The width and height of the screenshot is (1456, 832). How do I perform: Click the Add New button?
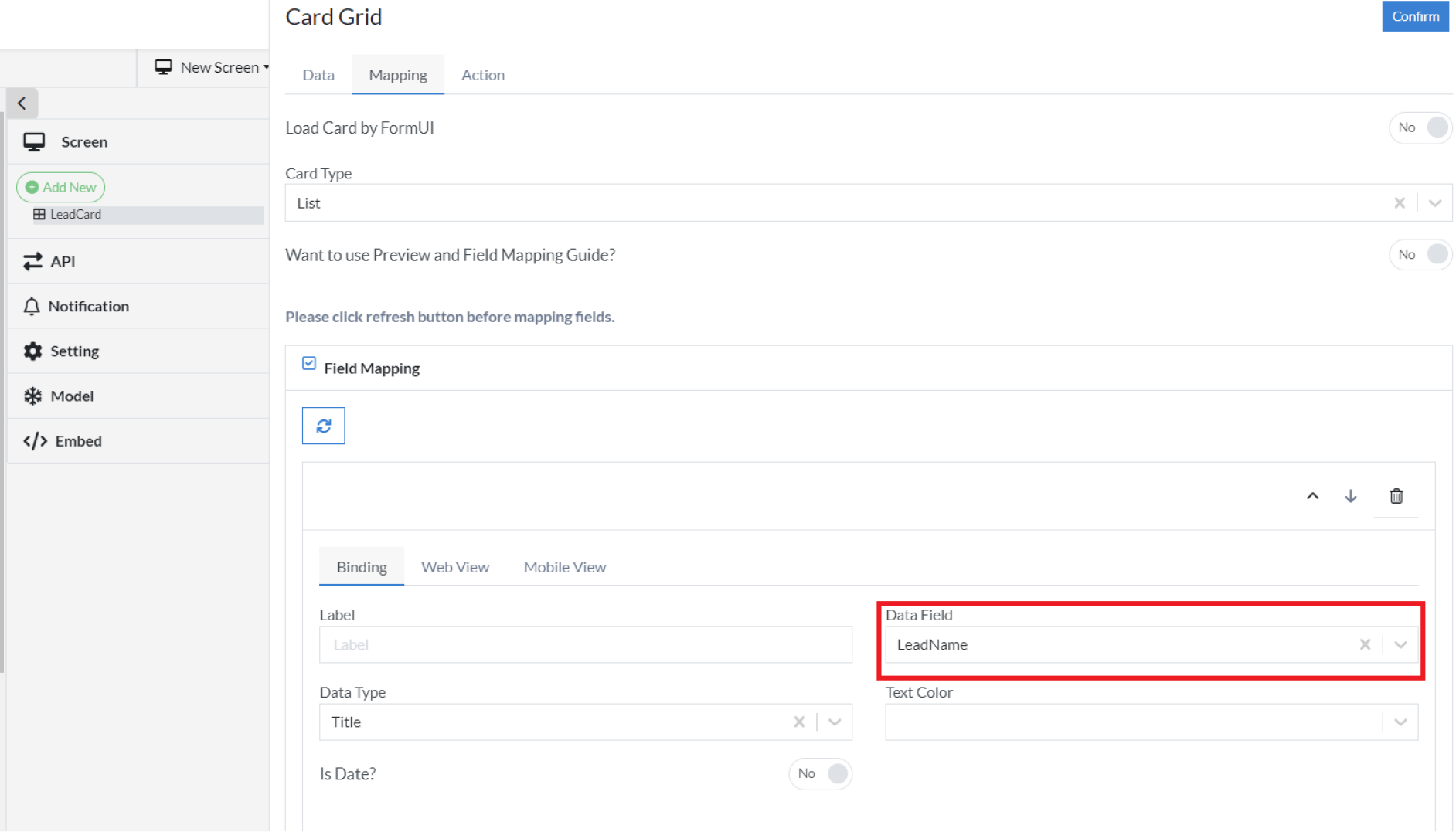61,187
